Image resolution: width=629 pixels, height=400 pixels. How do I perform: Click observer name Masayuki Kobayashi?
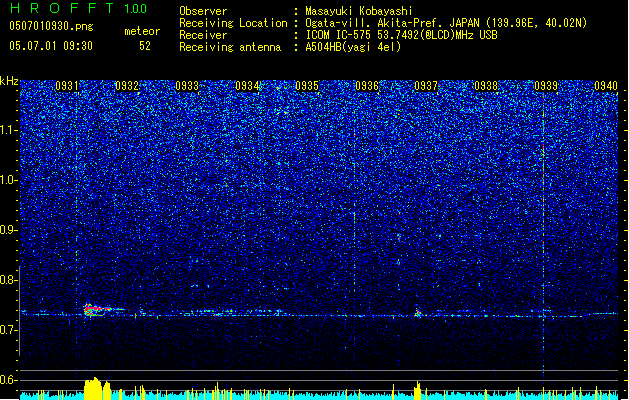[359, 11]
